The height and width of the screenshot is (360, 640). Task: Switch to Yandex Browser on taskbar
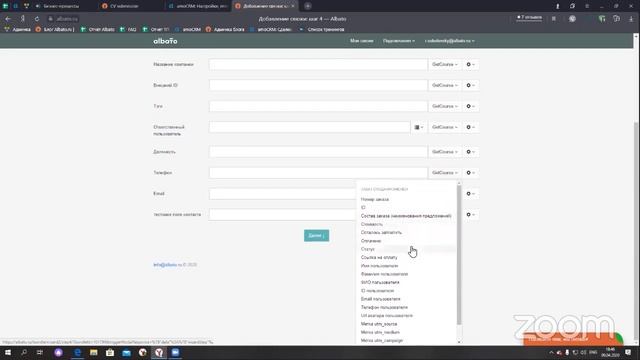(159, 353)
